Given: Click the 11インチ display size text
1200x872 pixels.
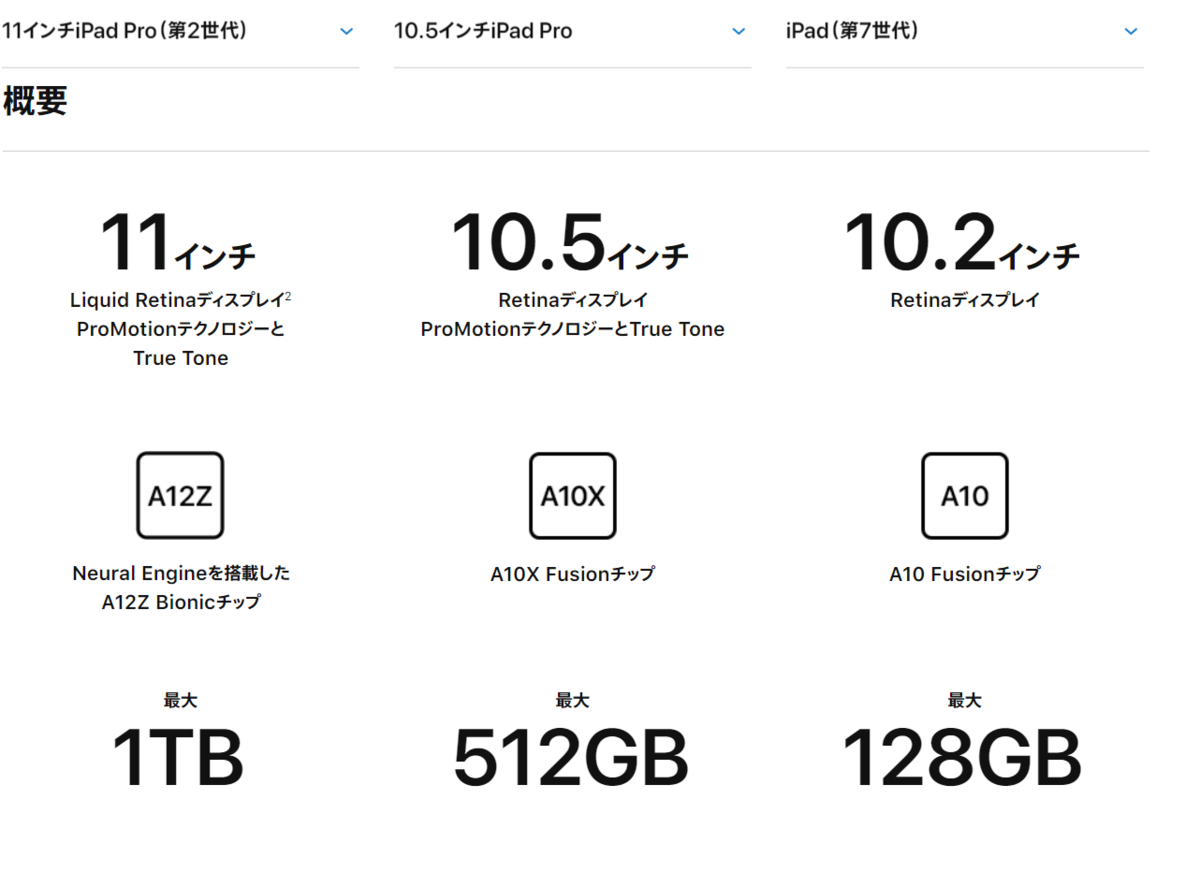Looking at the screenshot, I should [178, 244].
